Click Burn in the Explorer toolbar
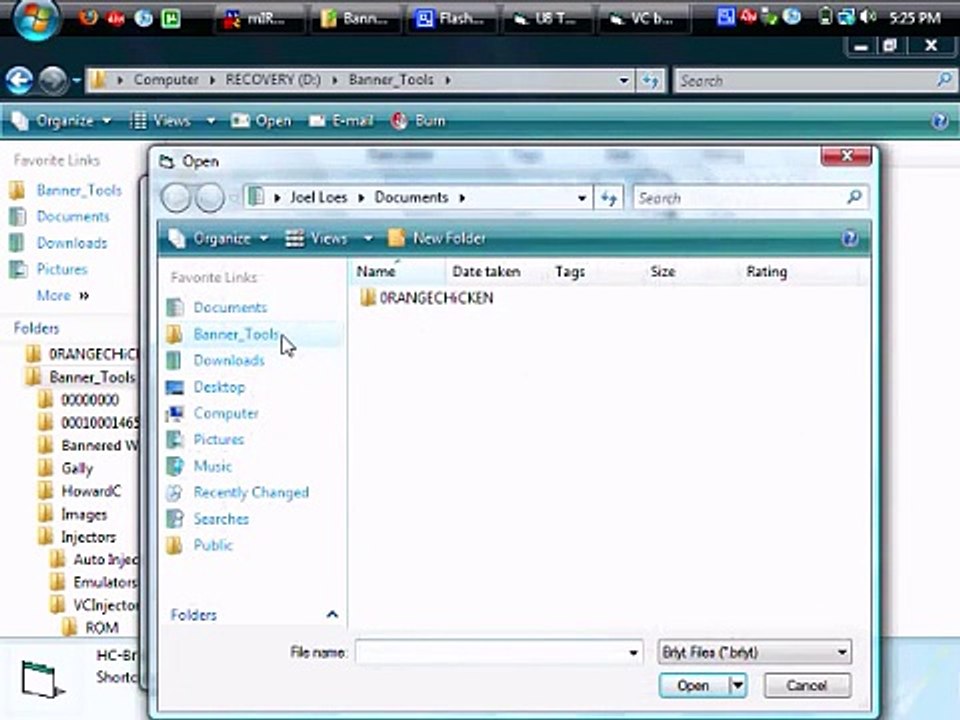960x720 pixels. point(418,121)
